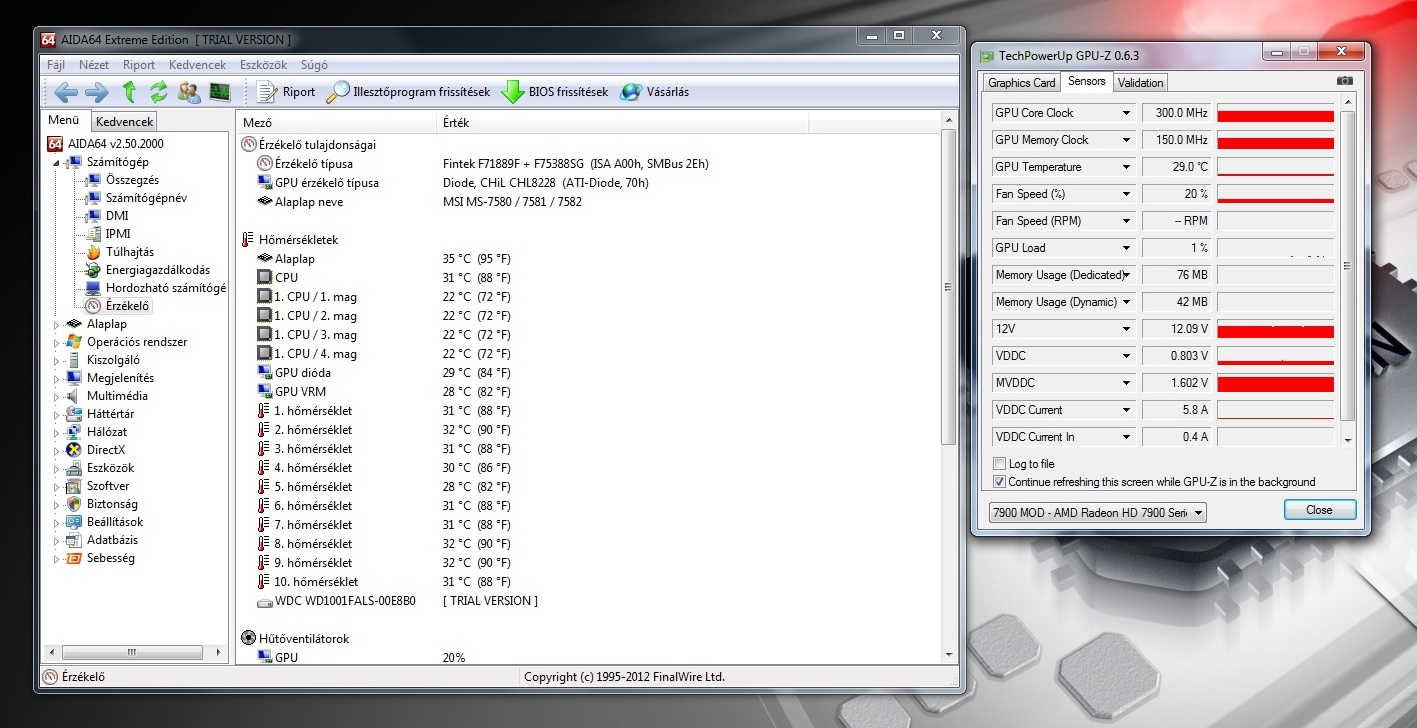Switch to the Validation tab in GPU-Z
The image size is (1417, 728).
(1141, 83)
